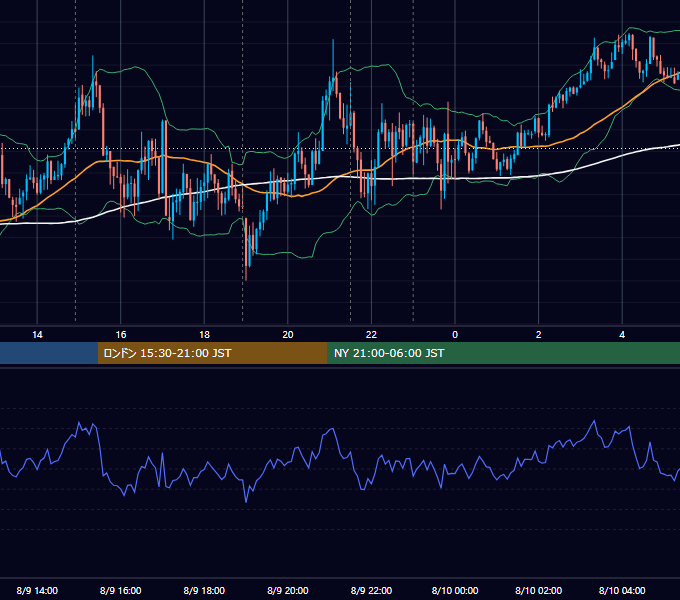Click hour label 20 on the price chart axis

(x=288, y=335)
